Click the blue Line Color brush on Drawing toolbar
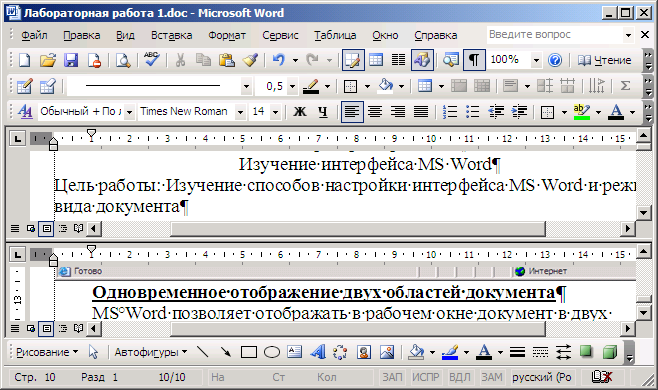This screenshot has height=390, width=658. coord(450,352)
